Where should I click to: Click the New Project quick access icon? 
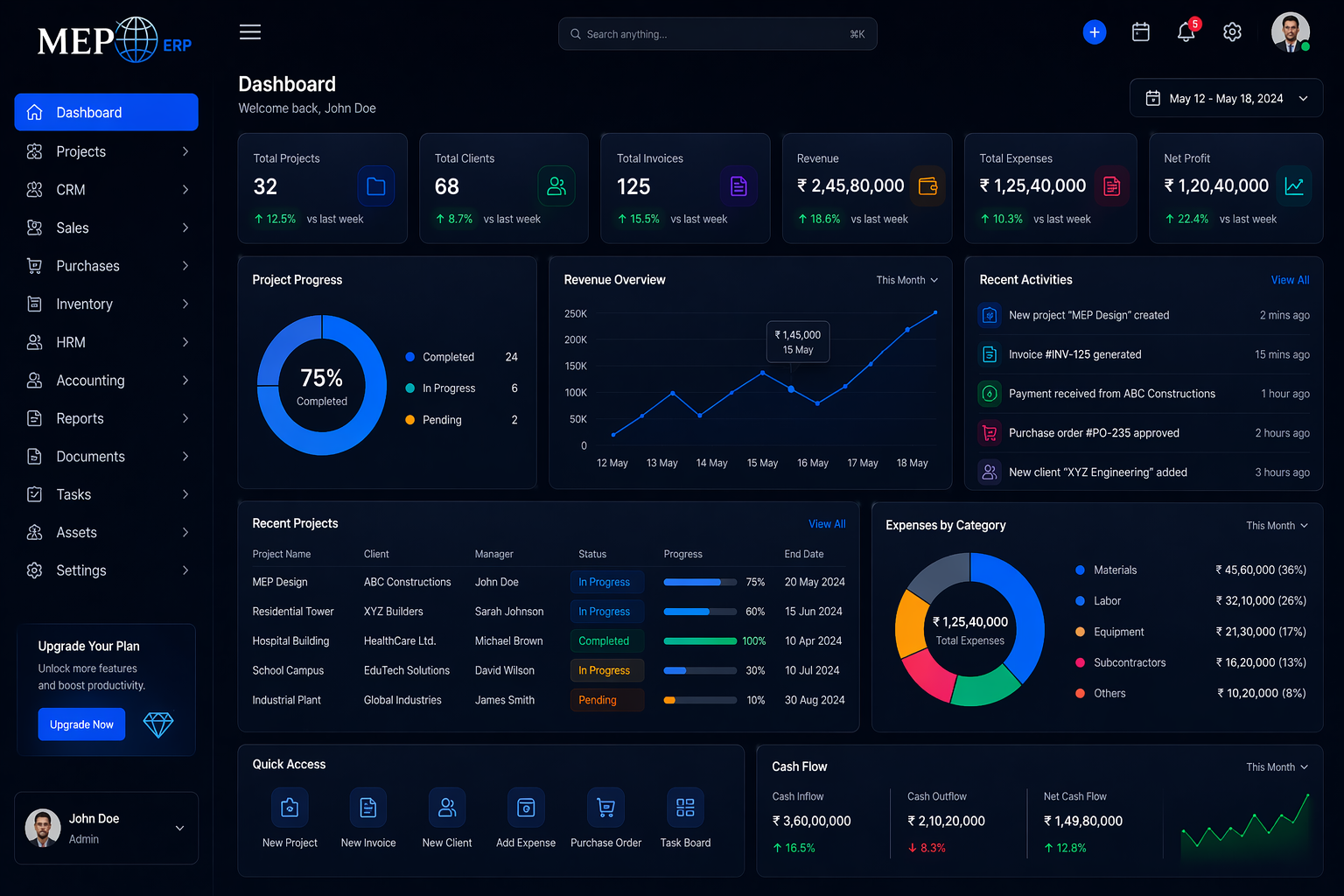point(290,808)
